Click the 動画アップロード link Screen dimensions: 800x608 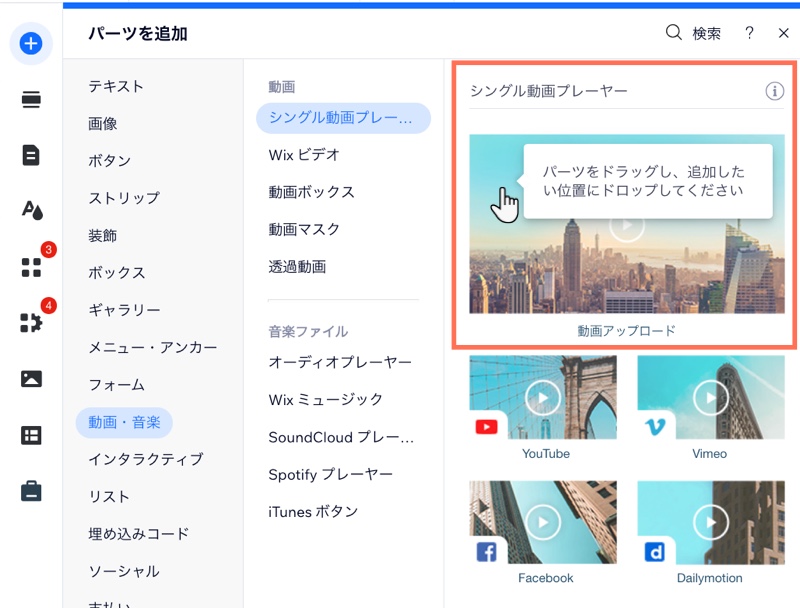click(627, 328)
